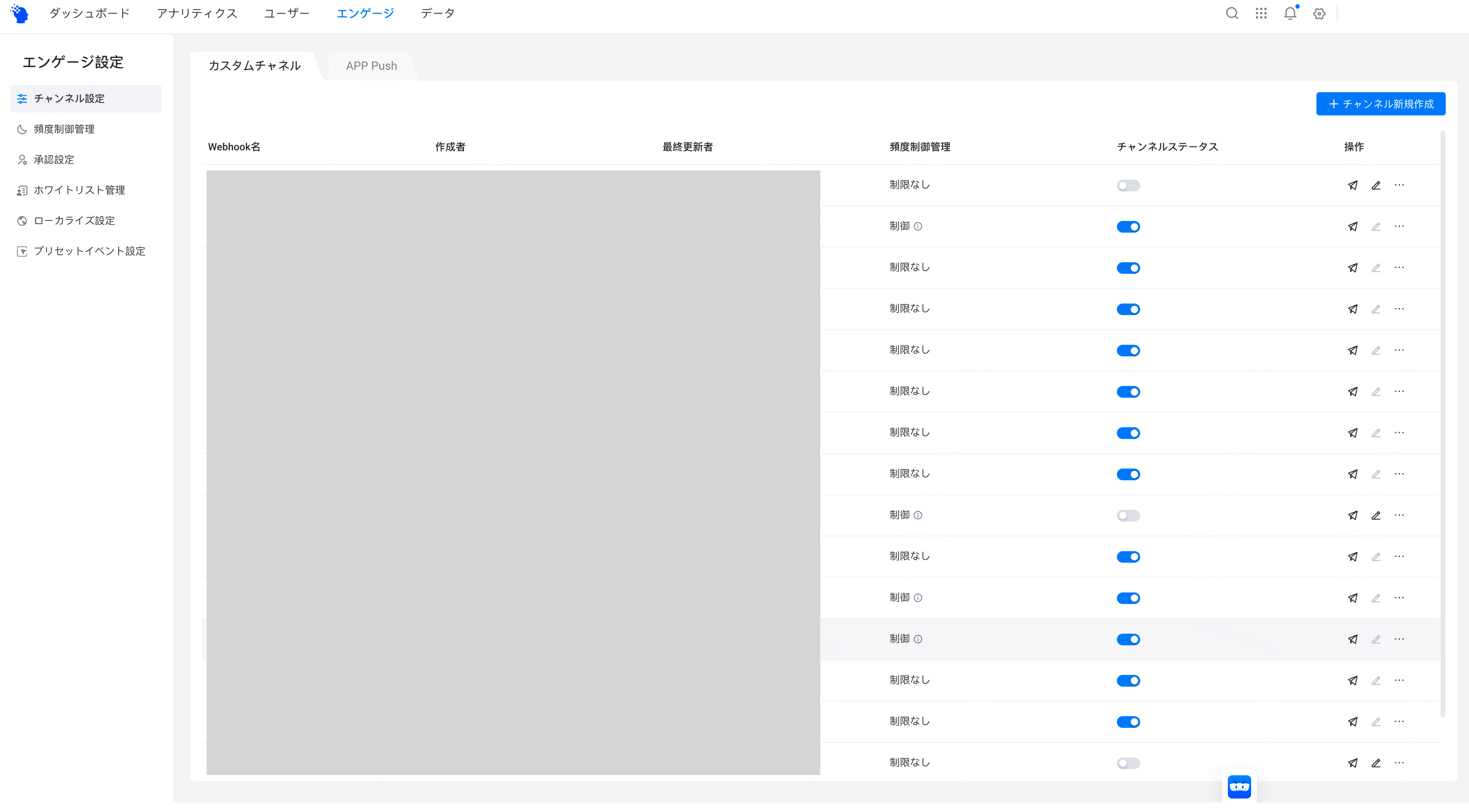Screen dimensions: 1469x812
Task: Disable status toggle in the eleventh row
Action: pyautogui.click(x=1128, y=598)
